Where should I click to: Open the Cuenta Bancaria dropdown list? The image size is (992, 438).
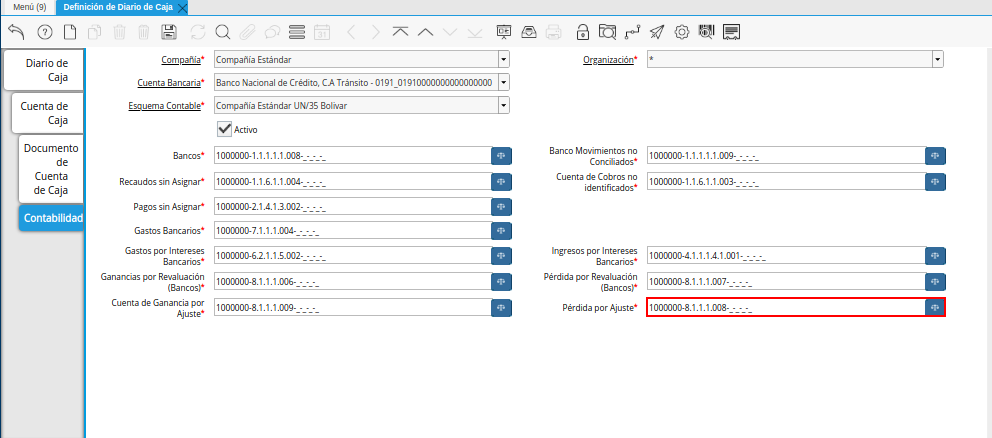(x=503, y=82)
